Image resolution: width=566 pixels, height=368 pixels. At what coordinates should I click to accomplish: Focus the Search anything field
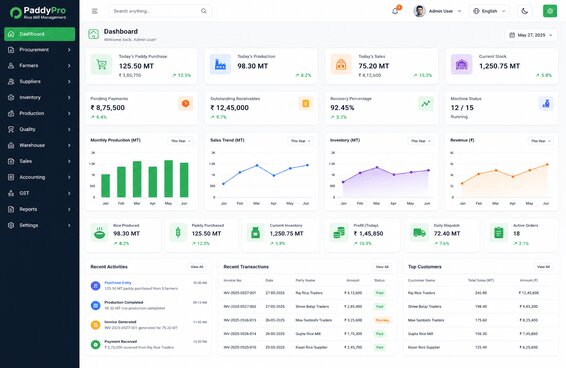click(160, 11)
